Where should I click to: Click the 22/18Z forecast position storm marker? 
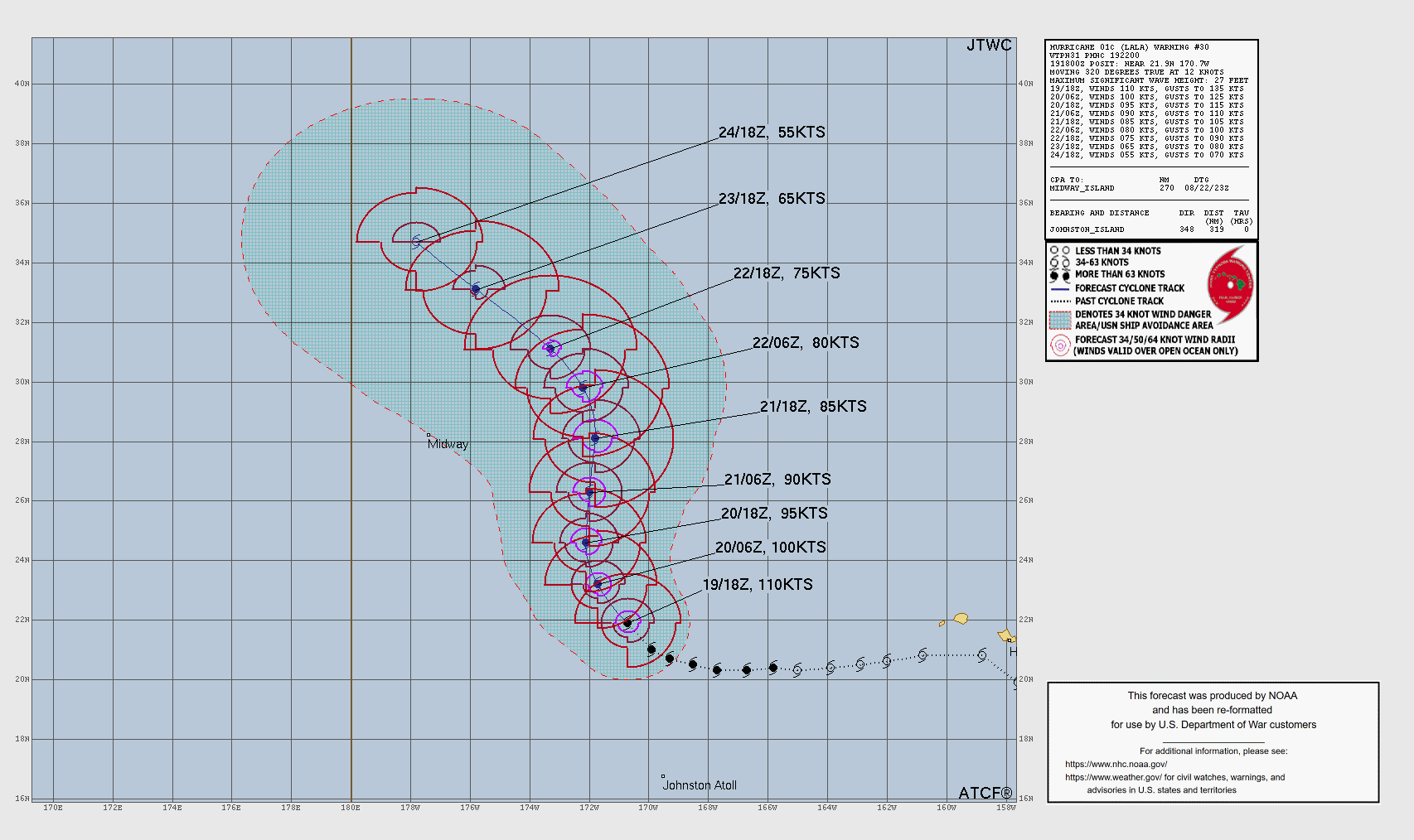point(550,349)
